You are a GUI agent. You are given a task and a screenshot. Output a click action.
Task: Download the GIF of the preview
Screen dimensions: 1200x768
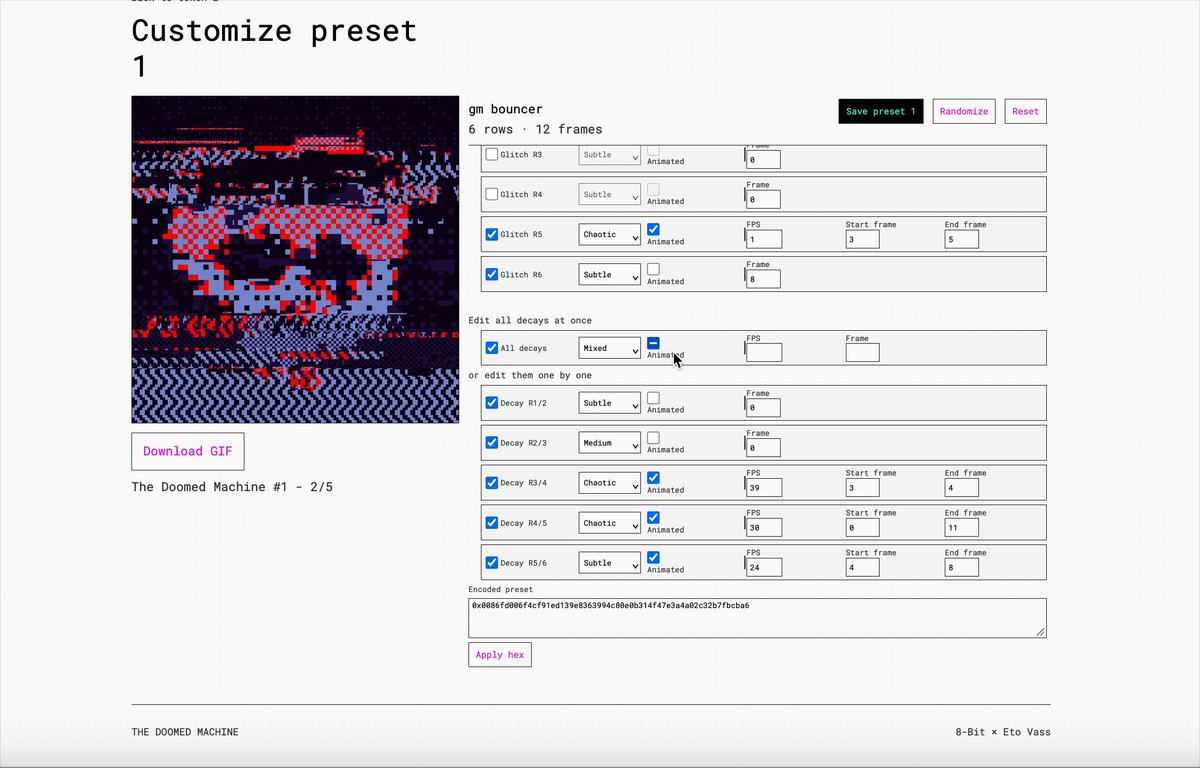coord(187,451)
